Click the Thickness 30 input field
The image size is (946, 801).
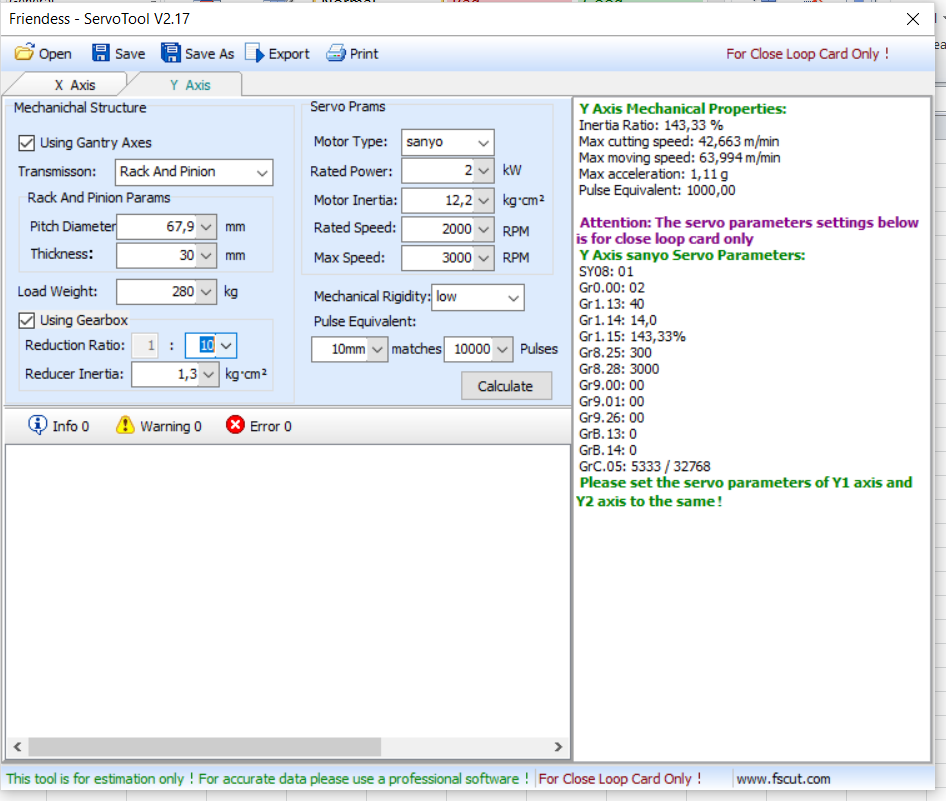click(157, 255)
